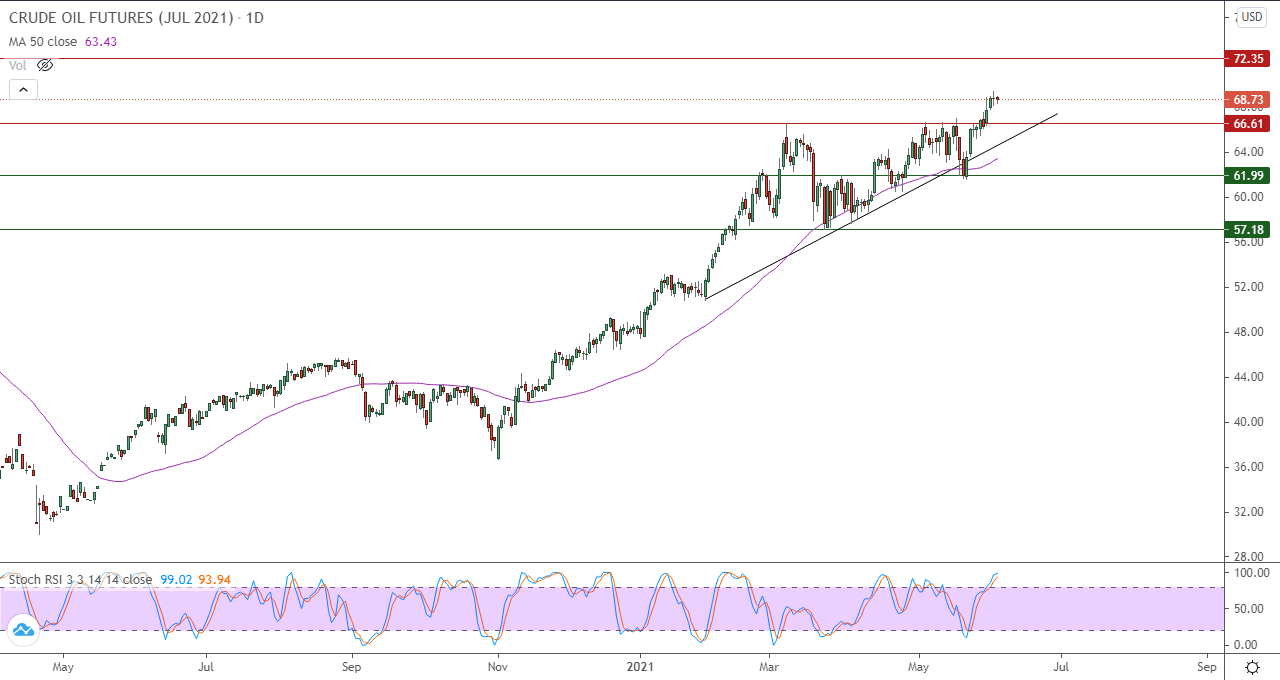Select the 61.99 support price label

[1249, 176]
